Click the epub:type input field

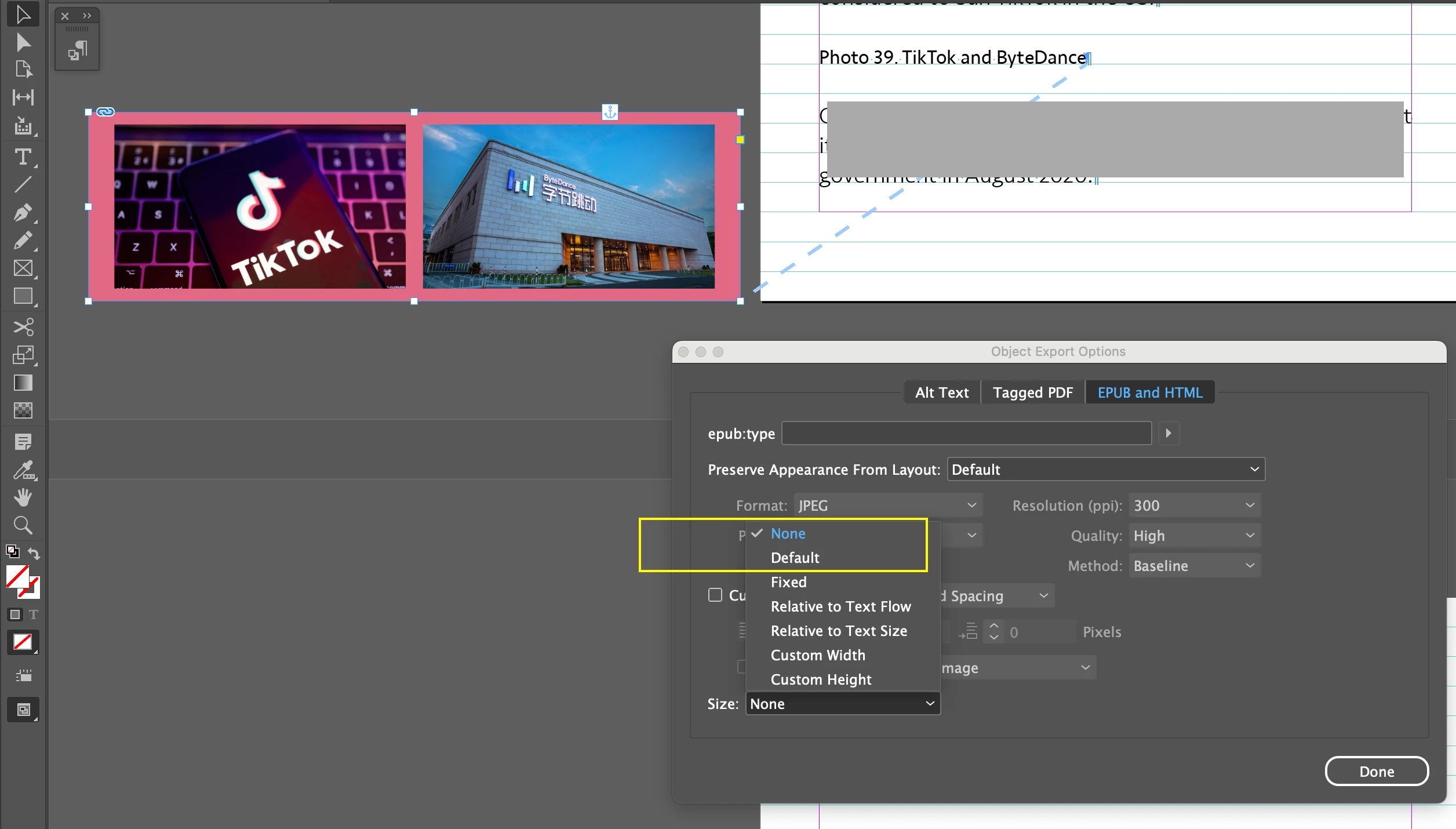[966, 433]
